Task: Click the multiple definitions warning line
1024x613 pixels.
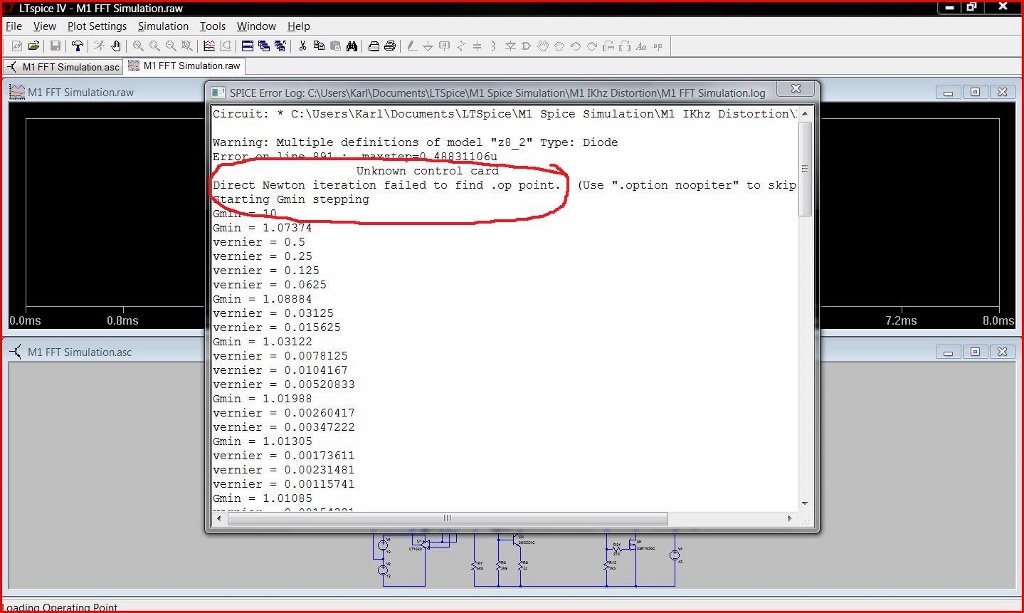Action: (415, 142)
